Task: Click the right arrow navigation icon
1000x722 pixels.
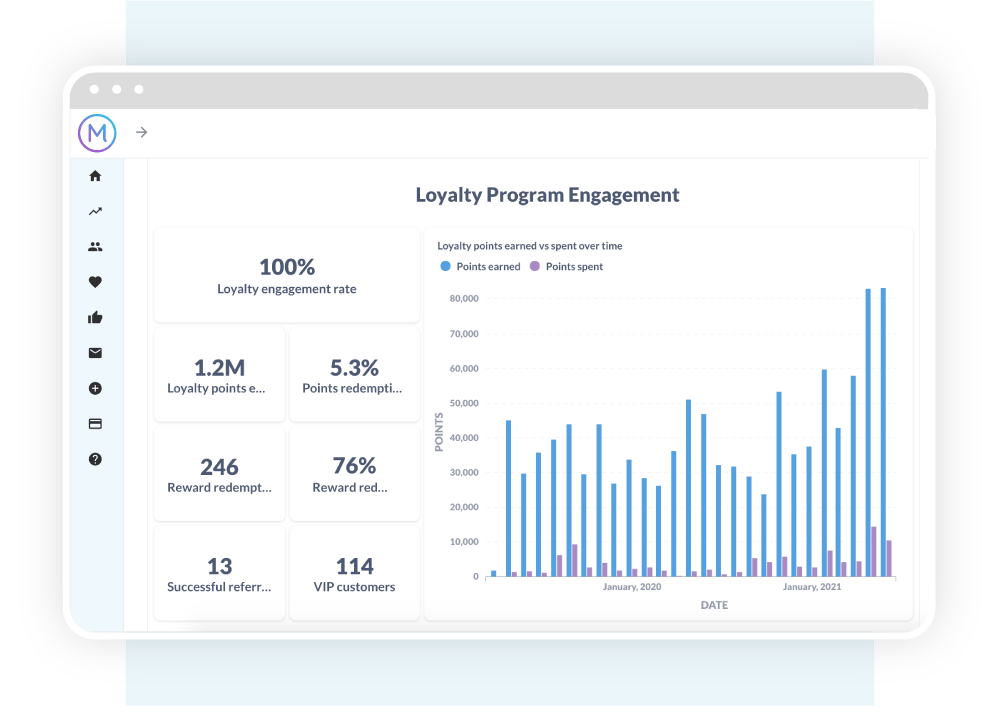Action: coord(142,132)
